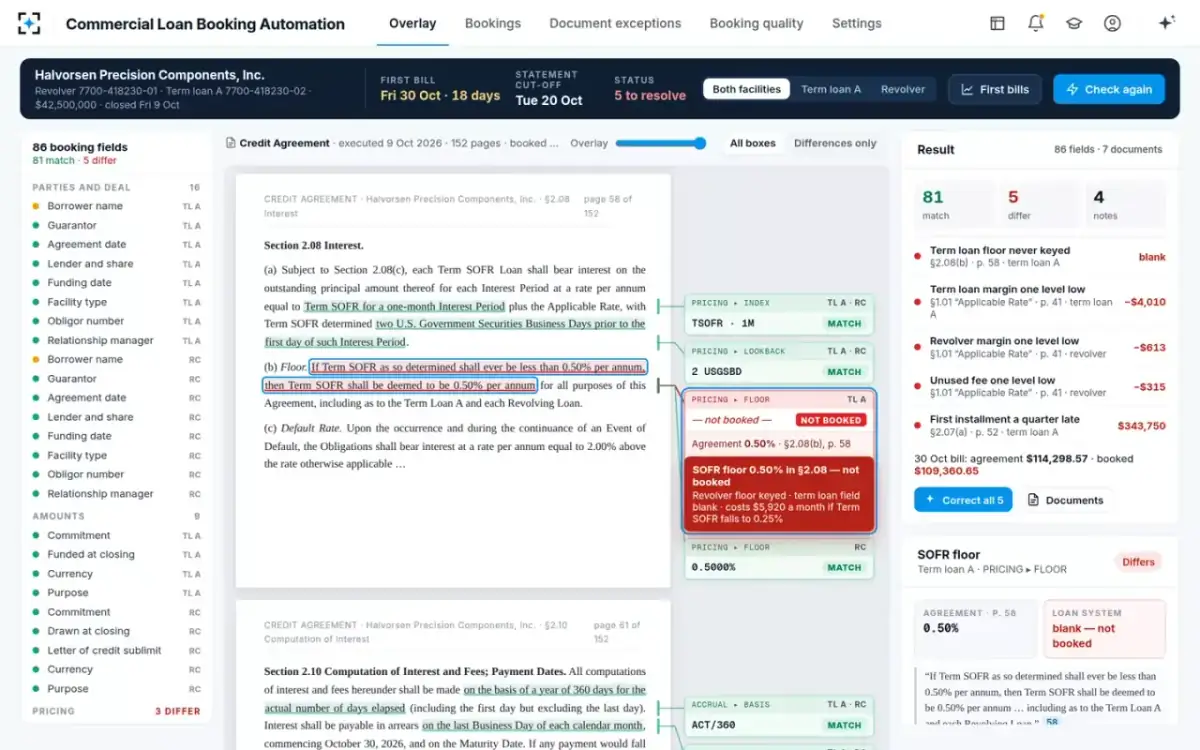Click the page 58 citation link
Viewport: 1200px width, 750px height.
tap(1052, 721)
